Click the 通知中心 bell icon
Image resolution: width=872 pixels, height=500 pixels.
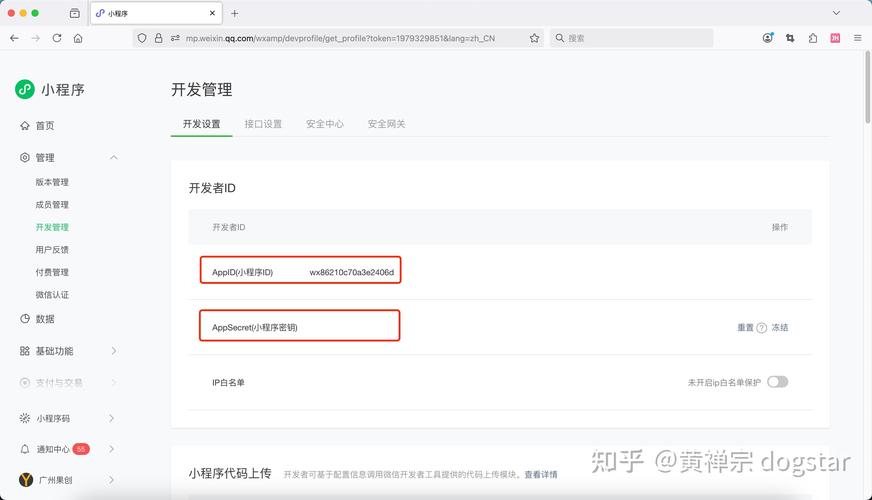point(24,449)
